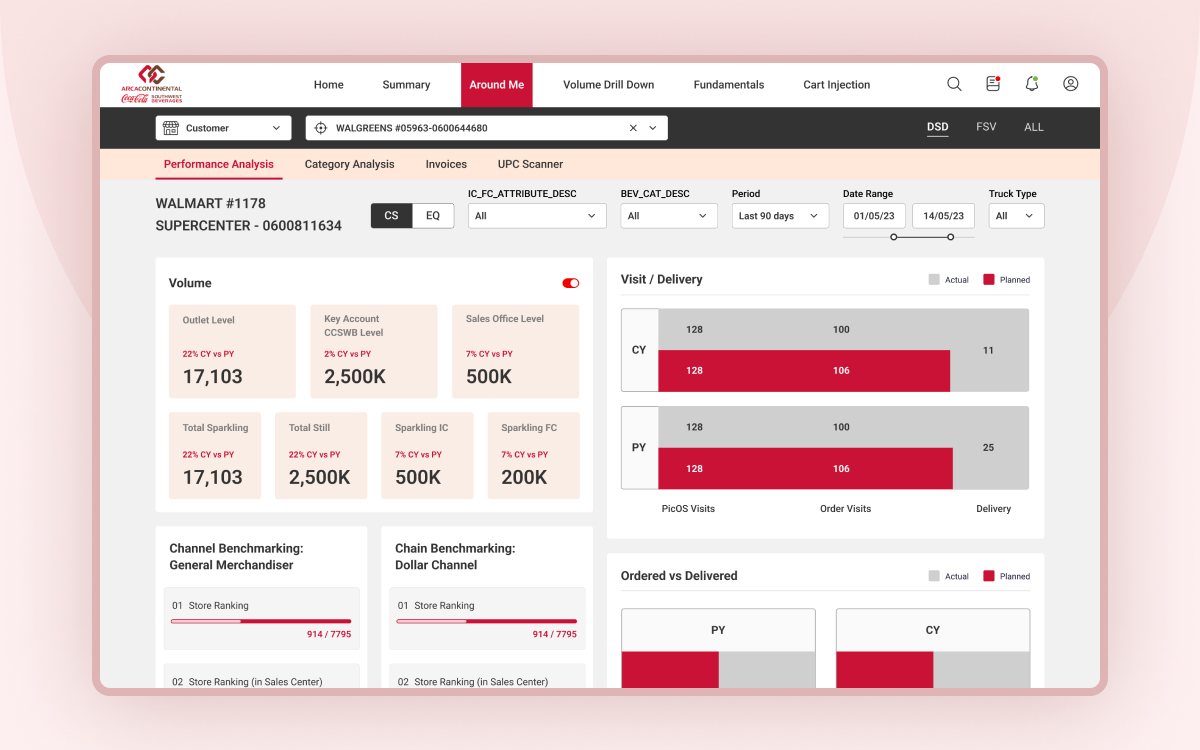Screen dimensions: 1200x750
Task: Switch to the Category Analysis tab
Action: coord(349,164)
